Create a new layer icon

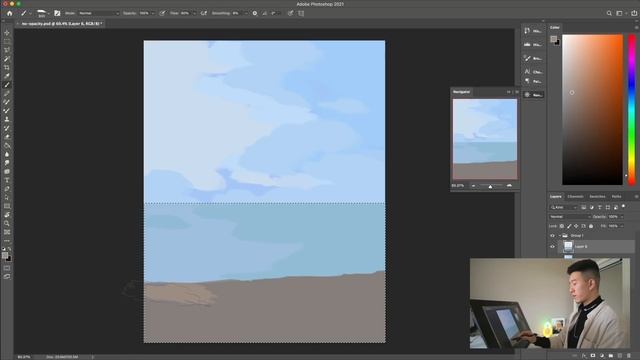[620, 356]
